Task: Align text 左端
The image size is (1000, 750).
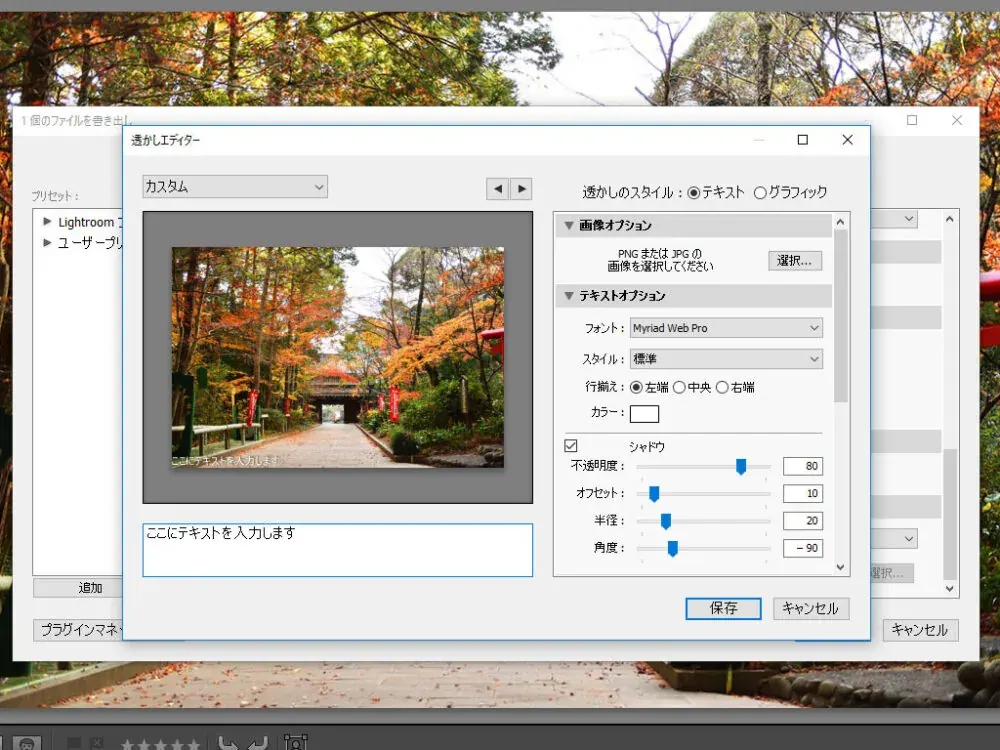Action: [636, 387]
